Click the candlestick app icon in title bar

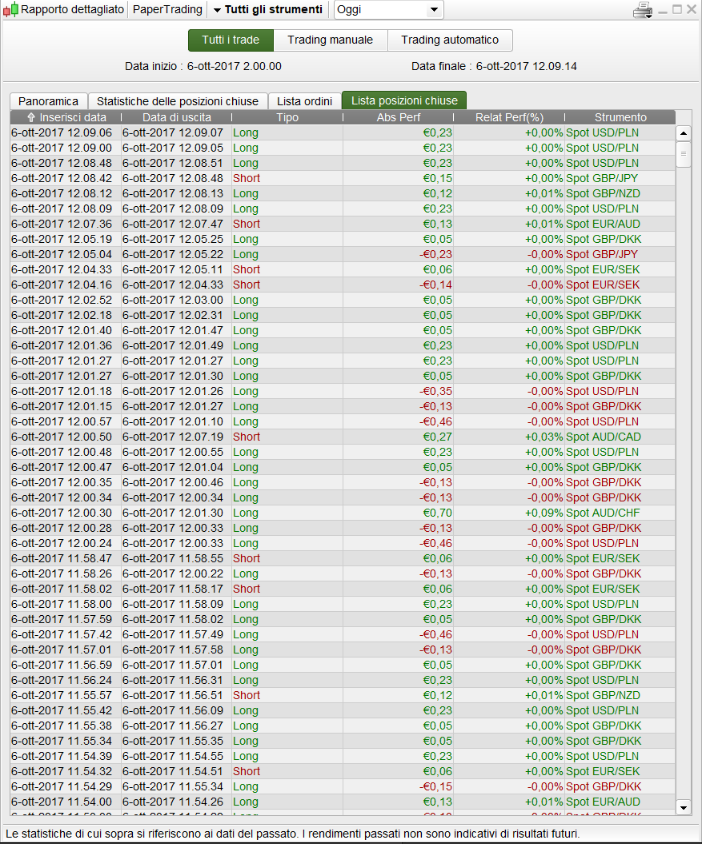click(x=10, y=9)
